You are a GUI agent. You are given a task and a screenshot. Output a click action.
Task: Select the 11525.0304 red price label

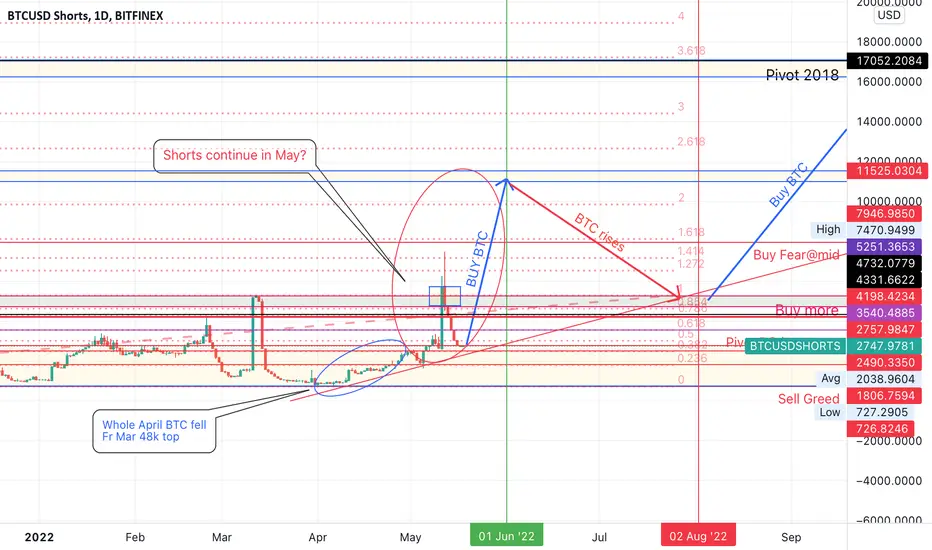click(x=888, y=171)
